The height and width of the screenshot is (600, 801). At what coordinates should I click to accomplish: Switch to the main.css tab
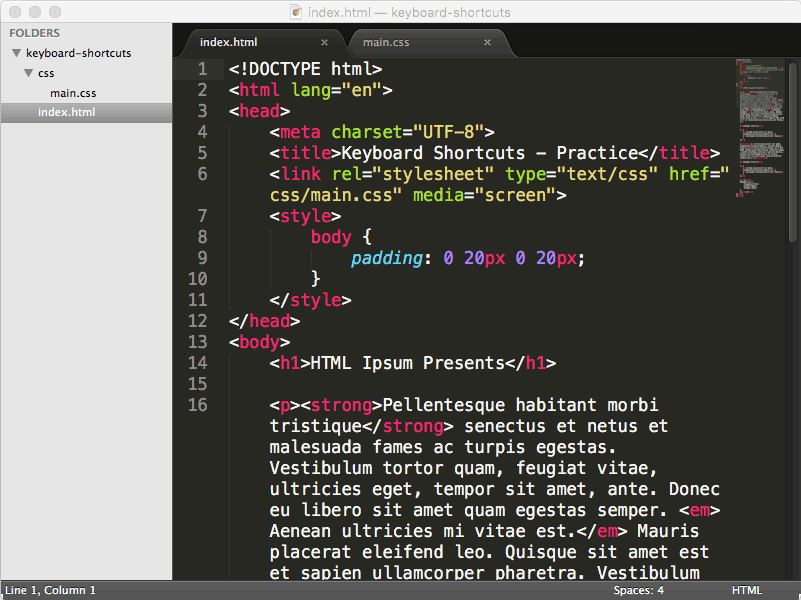[386, 42]
